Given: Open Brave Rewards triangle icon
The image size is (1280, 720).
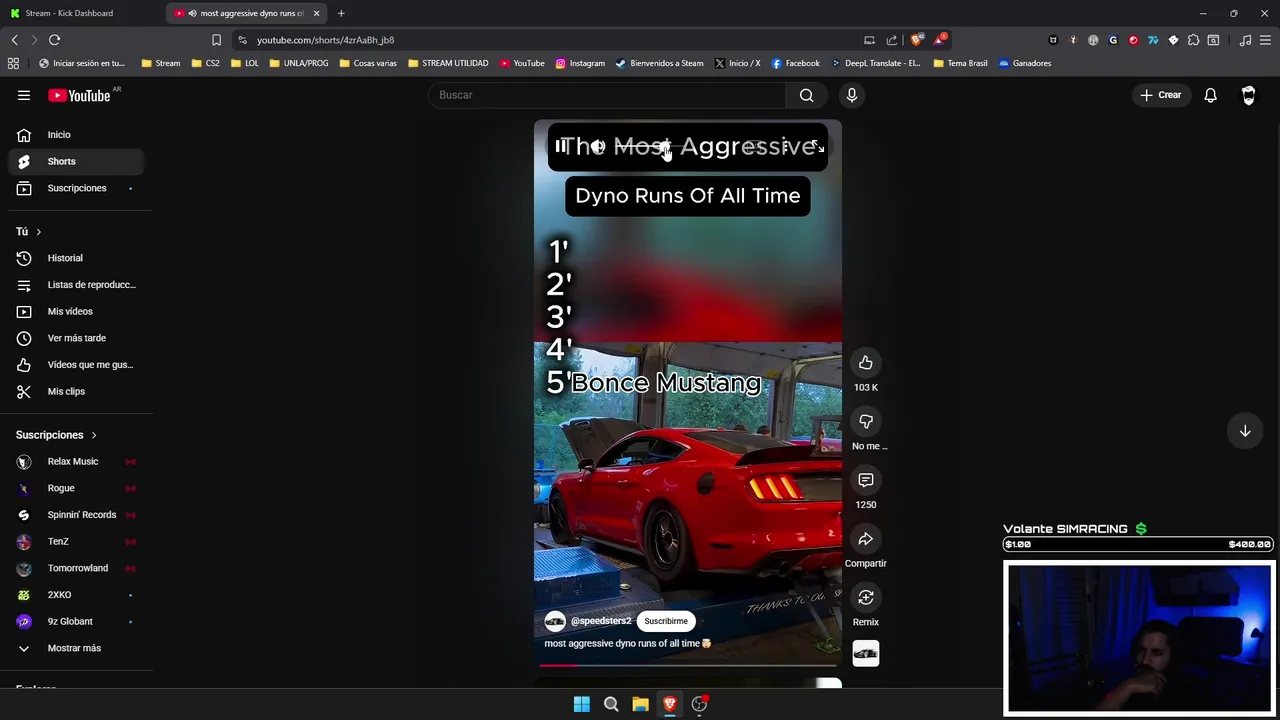Looking at the screenshot, I should [939, 40].
